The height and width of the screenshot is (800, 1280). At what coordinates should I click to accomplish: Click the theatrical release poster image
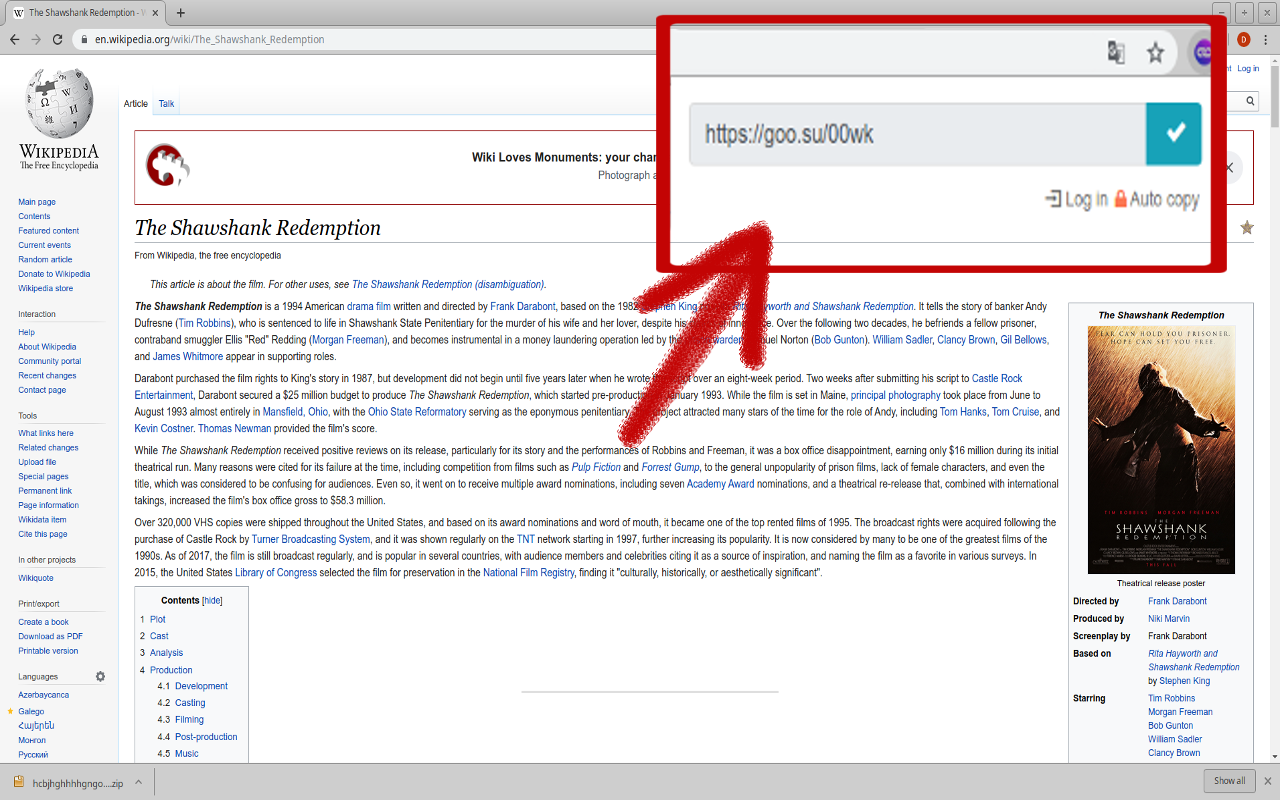click(x=1161, y=449)
